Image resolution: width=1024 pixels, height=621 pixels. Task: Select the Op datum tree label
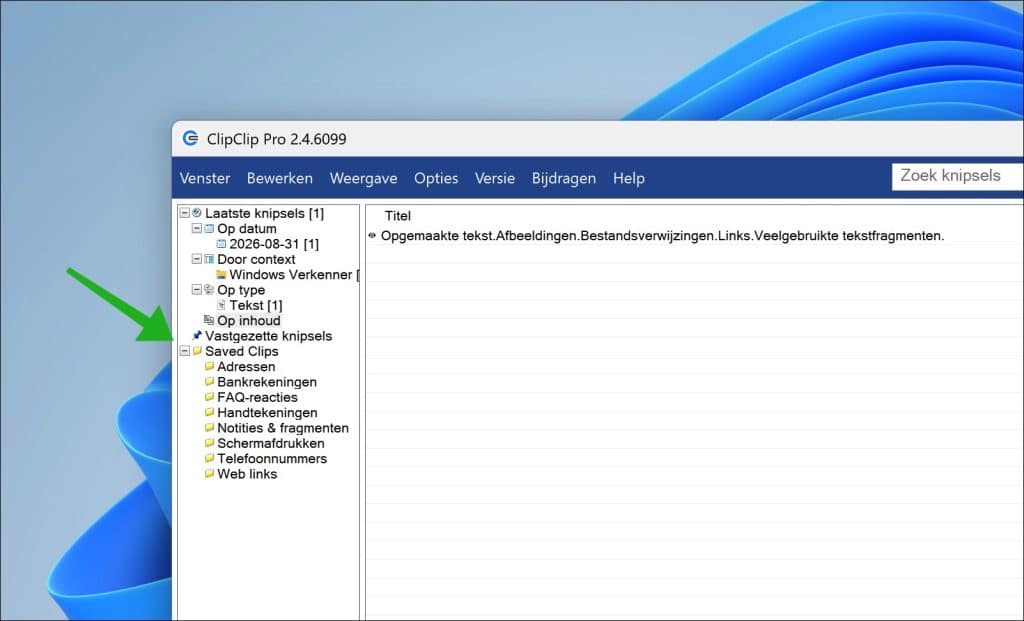(247, 229)
